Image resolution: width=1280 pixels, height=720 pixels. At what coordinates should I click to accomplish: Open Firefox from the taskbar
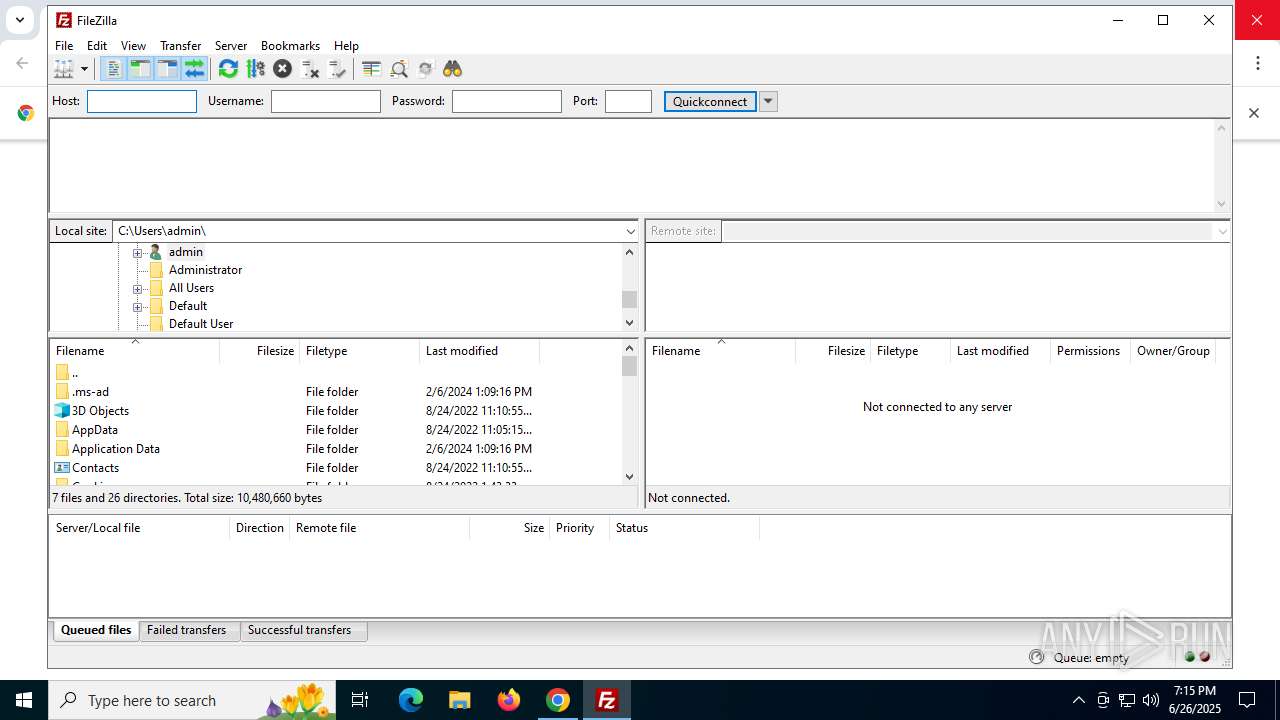point(509,700)
